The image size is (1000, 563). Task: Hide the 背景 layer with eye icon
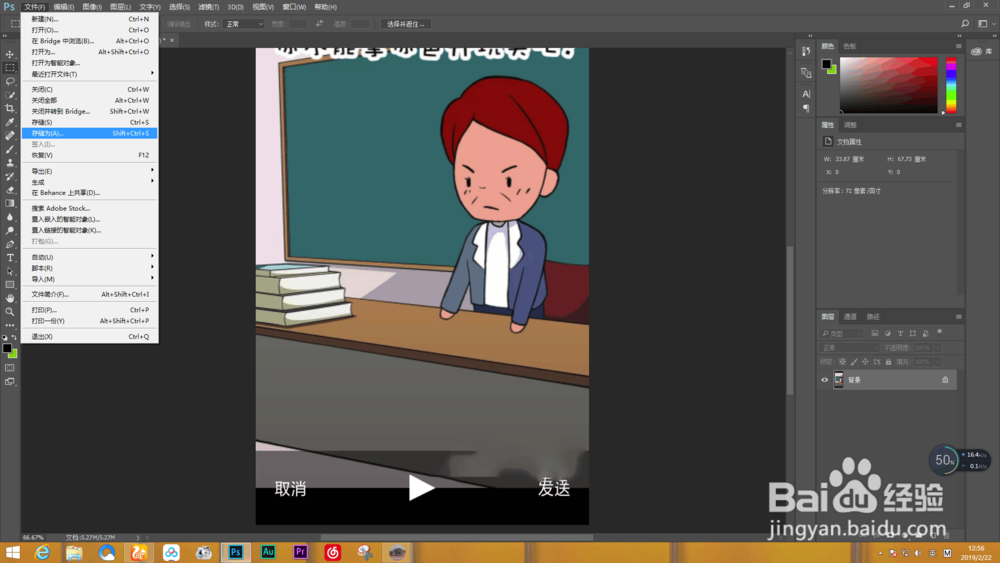[x=824, y=380]
